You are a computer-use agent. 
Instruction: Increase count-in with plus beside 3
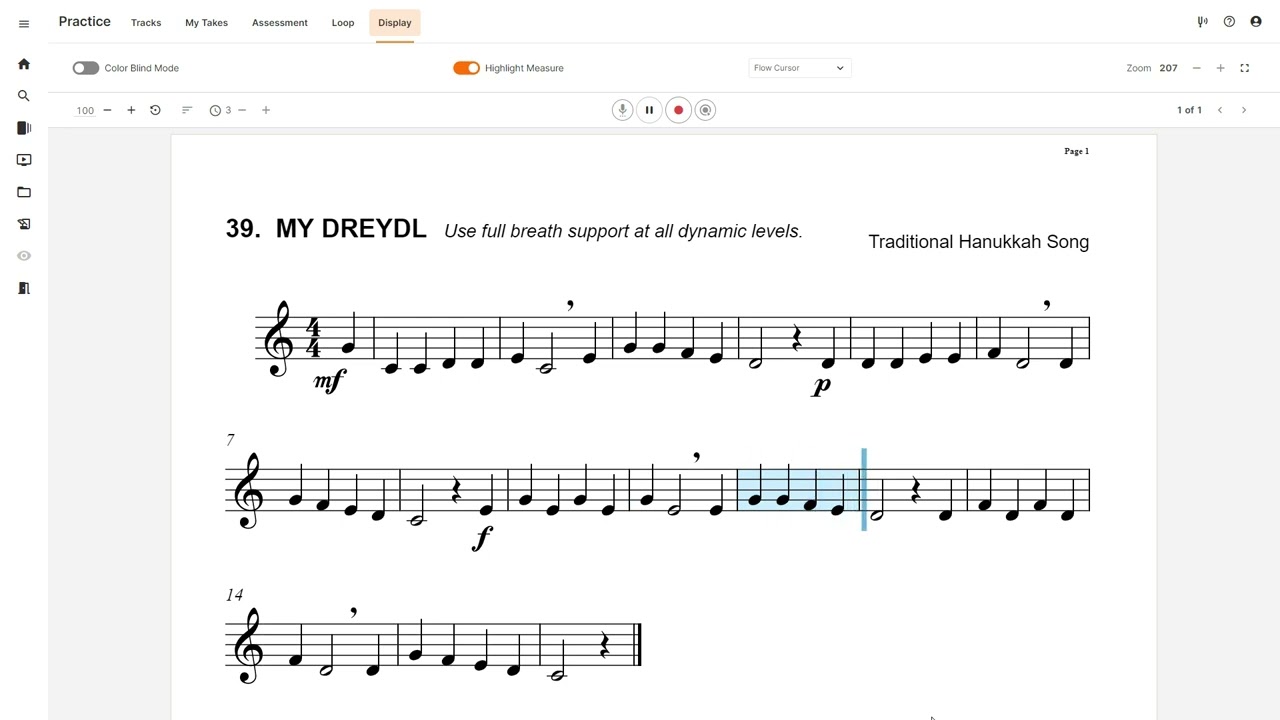(x=266, y=110)
